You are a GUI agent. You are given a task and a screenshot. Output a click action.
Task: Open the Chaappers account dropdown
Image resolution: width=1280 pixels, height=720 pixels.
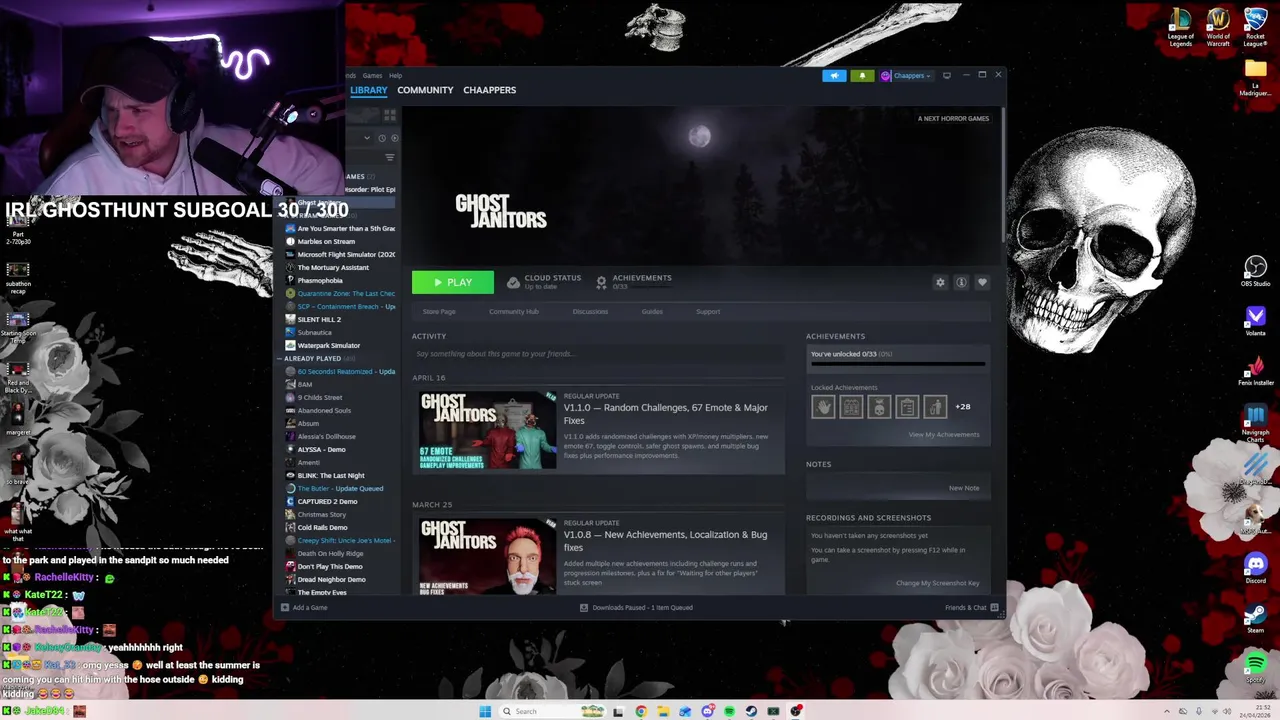coord(907,75)
